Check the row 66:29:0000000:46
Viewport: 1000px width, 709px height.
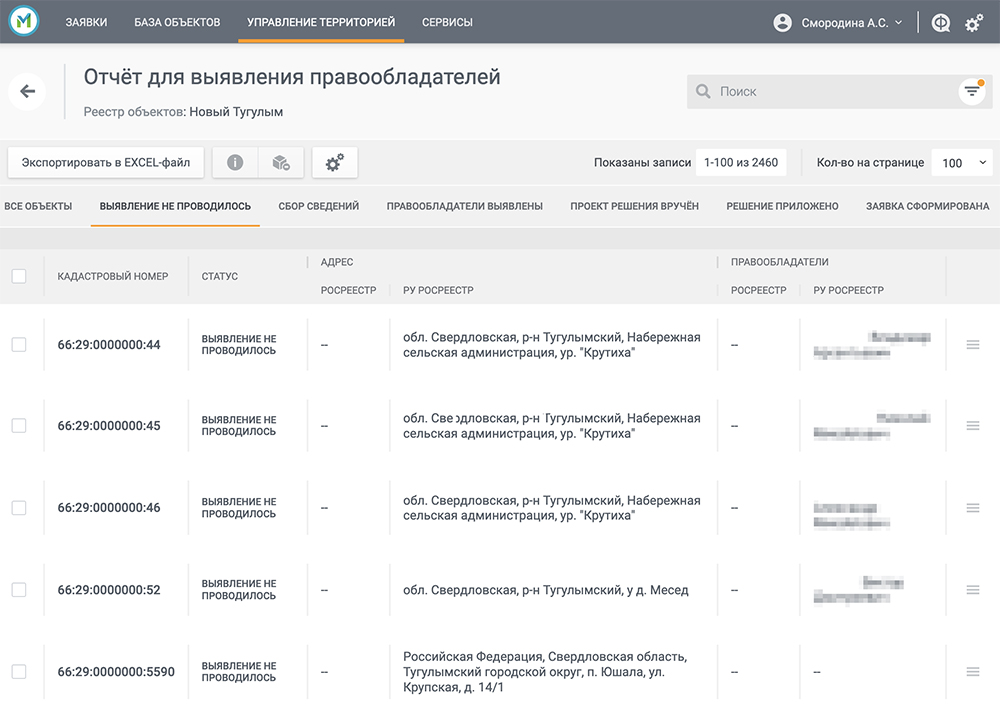pyautogui.click(x=19, y=508)
